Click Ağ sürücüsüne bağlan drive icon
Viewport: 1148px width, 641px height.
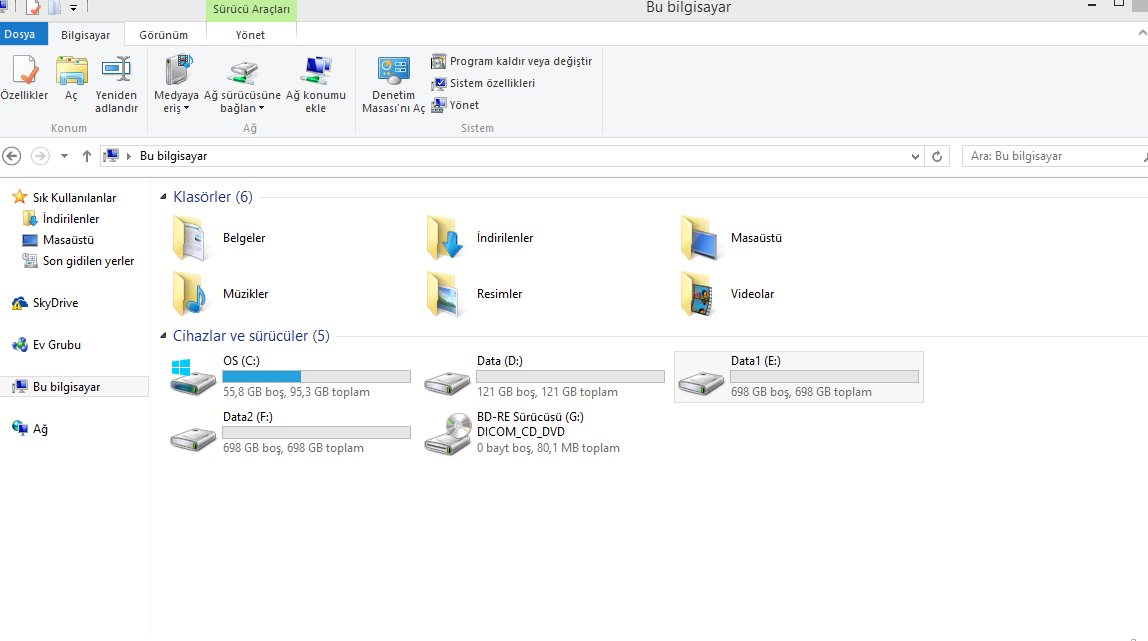click(x=242, y=72)
